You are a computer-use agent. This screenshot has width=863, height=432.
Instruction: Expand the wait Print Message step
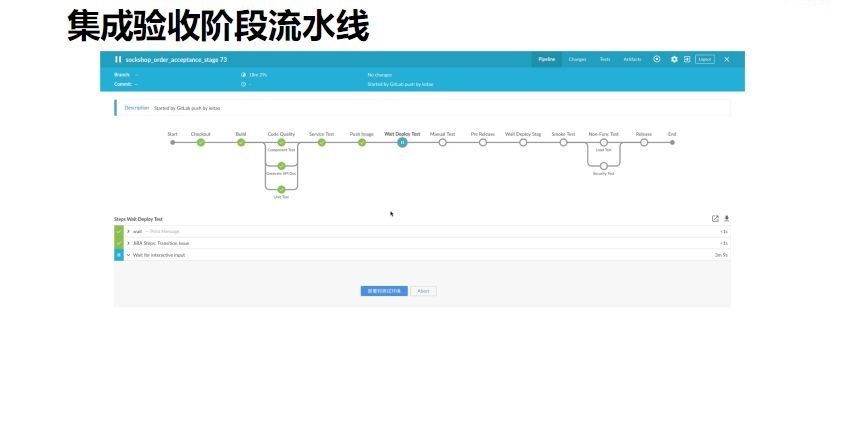point(128,231)
